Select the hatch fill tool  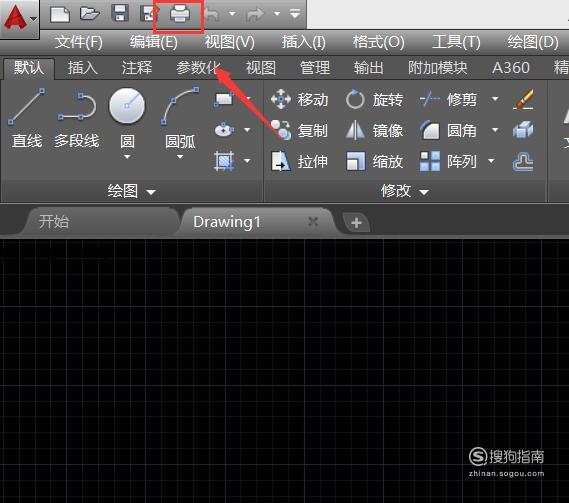click(x=224, y=161)
